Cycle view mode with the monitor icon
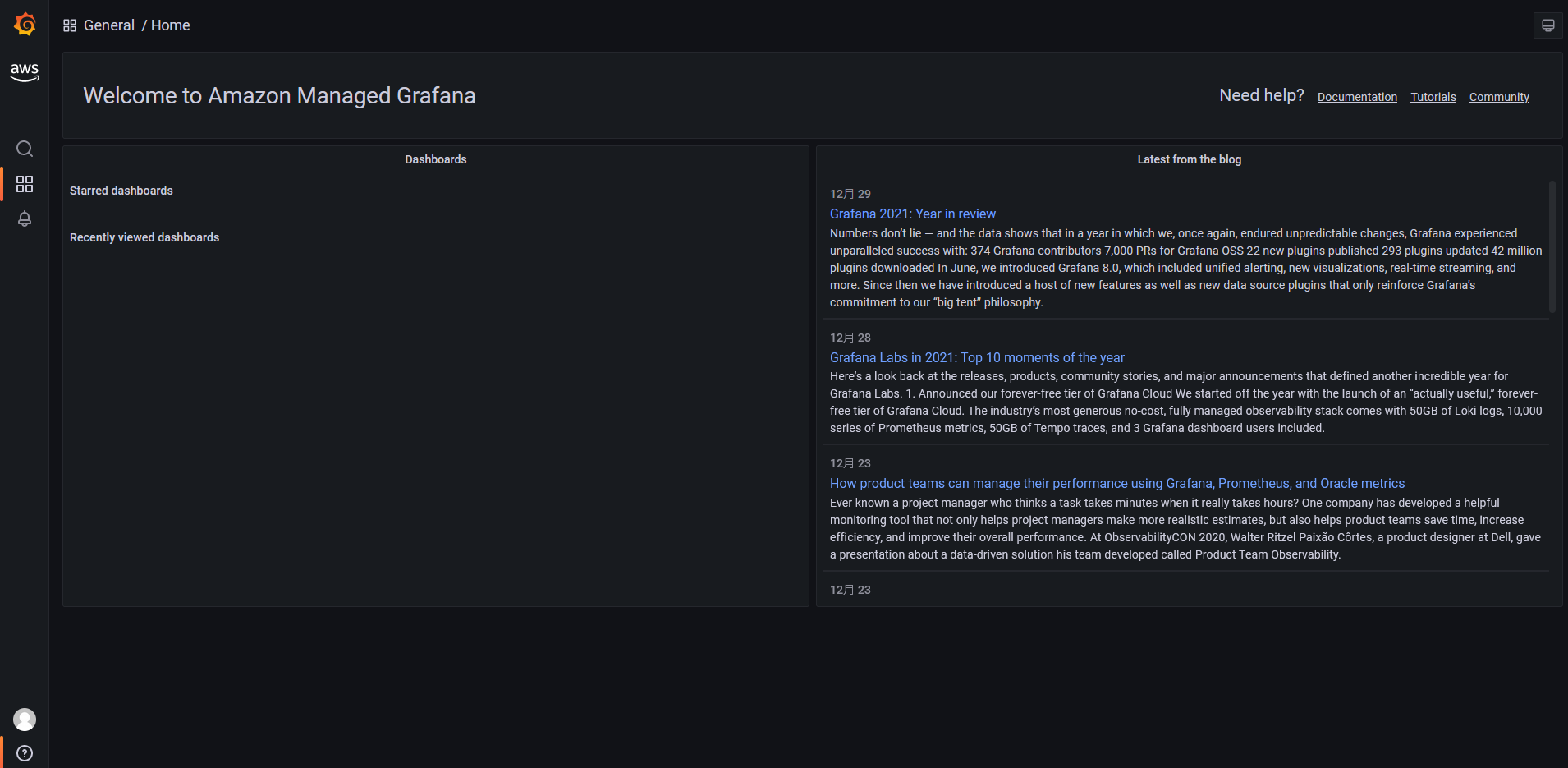This screenshot has width=1568, height=768. point(1547,25)
